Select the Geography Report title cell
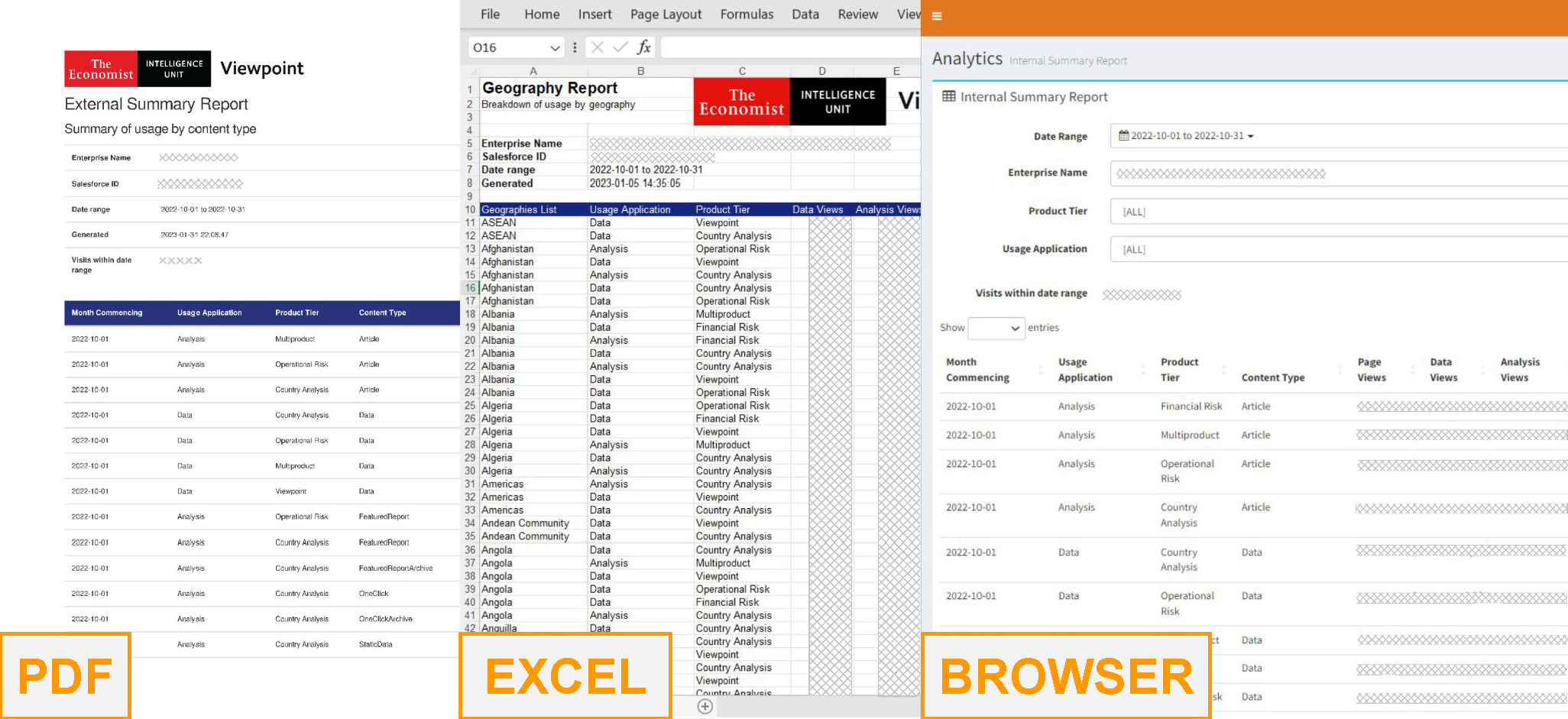The image size is (1568, 719). point(549,88)
